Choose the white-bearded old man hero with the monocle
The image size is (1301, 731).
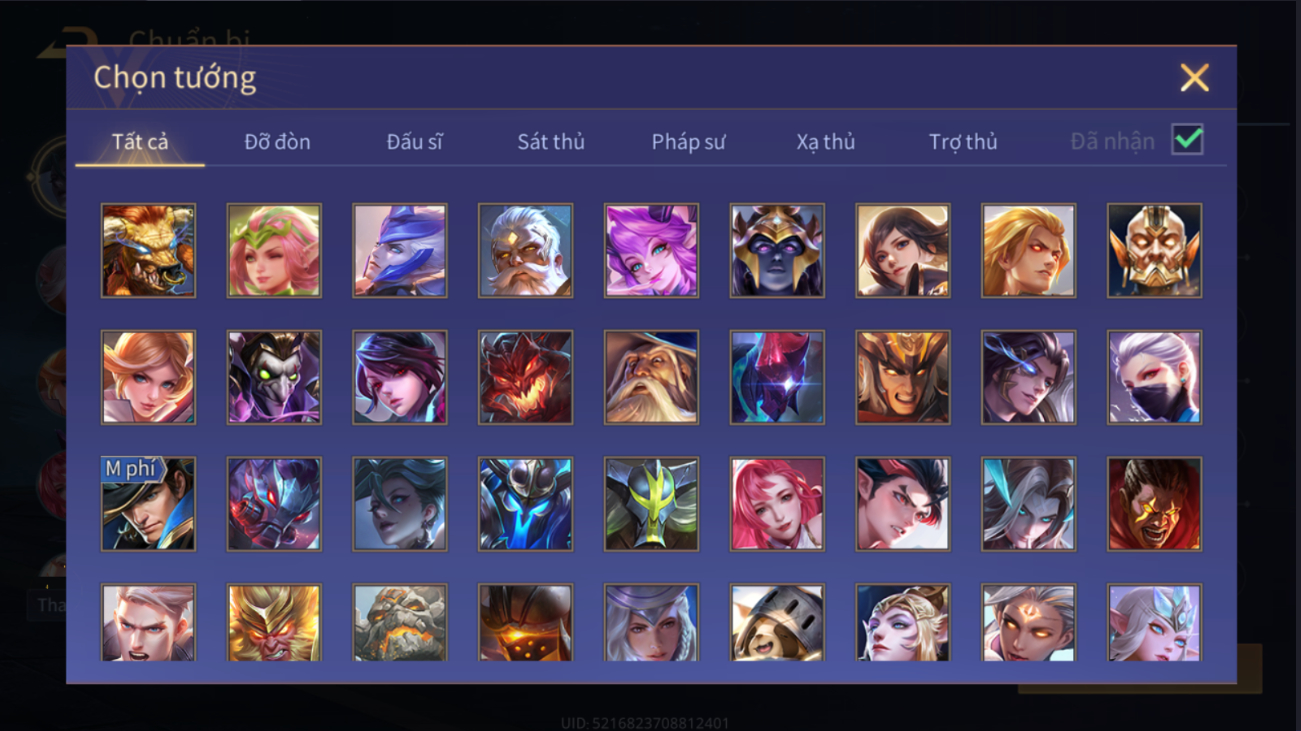tap(525, 250)
